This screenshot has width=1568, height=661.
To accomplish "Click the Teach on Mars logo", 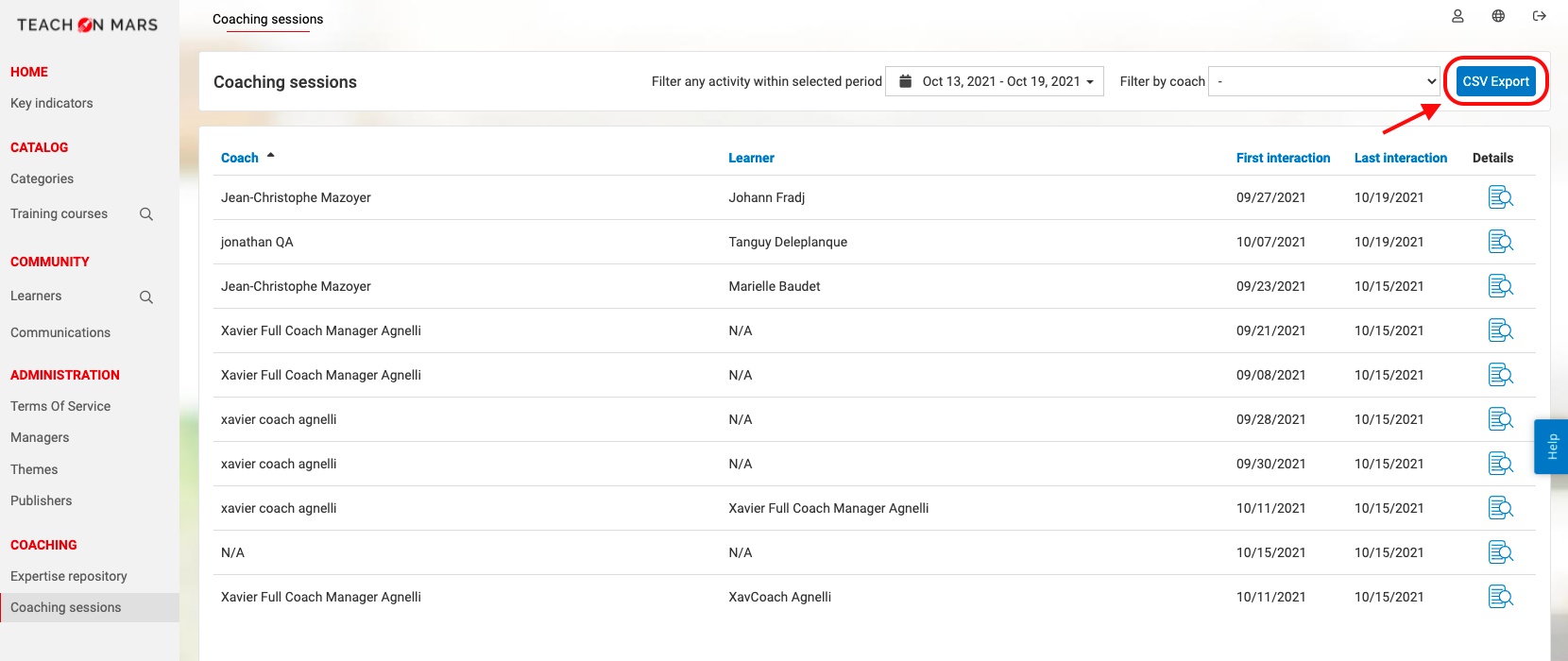I will [87, 25].
